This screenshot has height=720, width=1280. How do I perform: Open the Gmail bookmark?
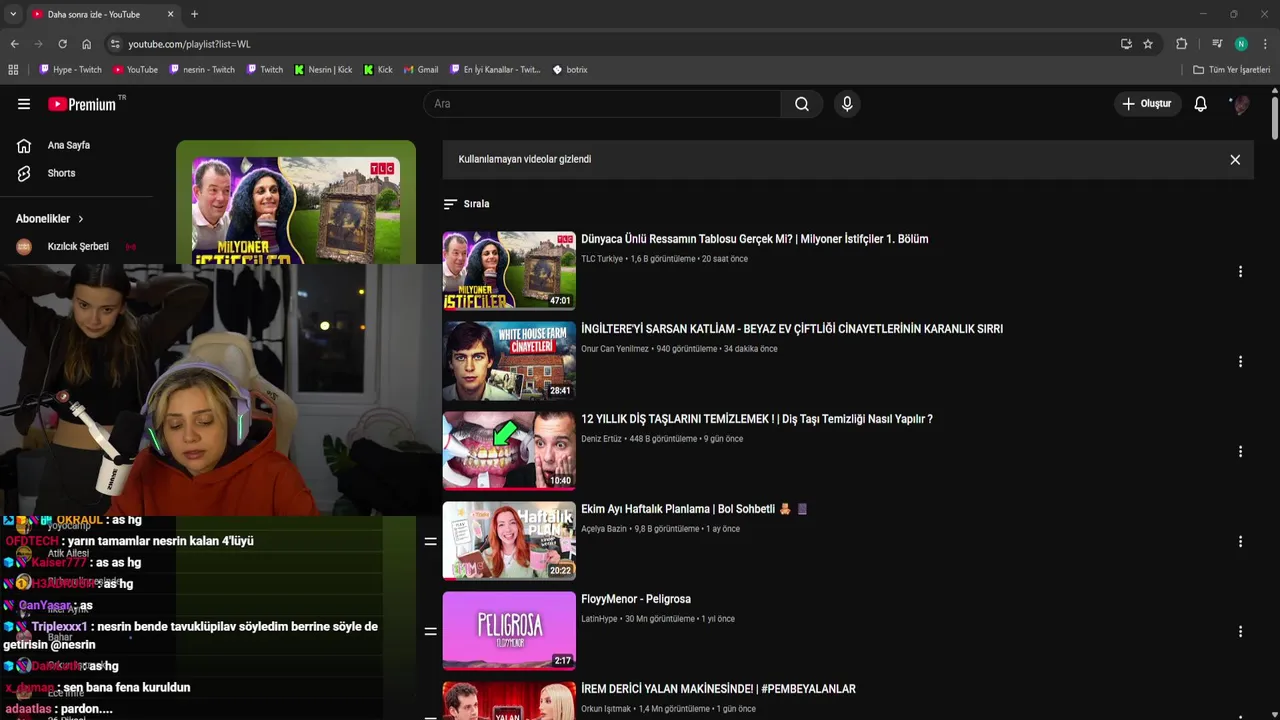click(x=421, y=70)
